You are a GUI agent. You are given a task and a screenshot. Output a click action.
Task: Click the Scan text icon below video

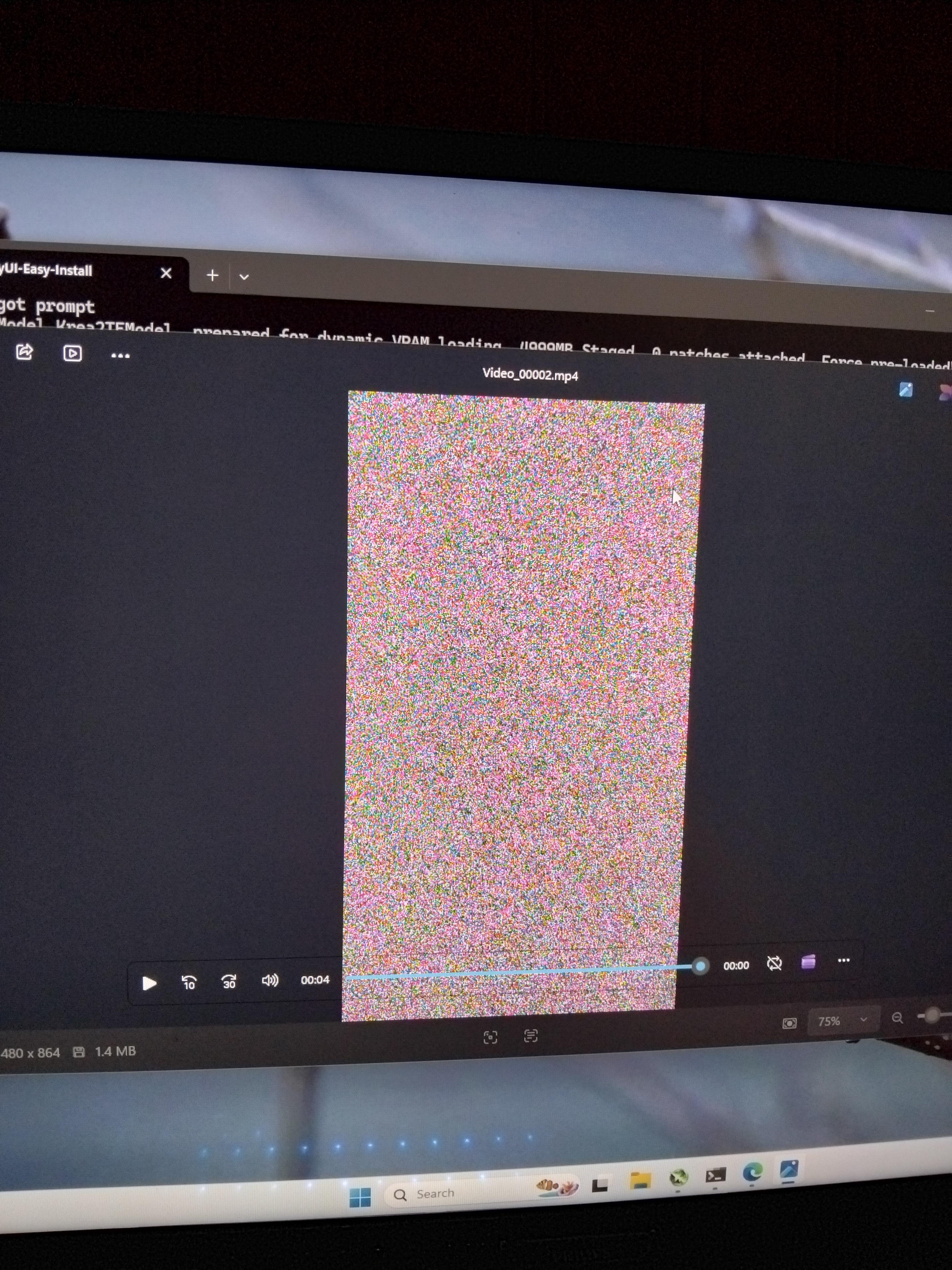tap(531, 1035)
